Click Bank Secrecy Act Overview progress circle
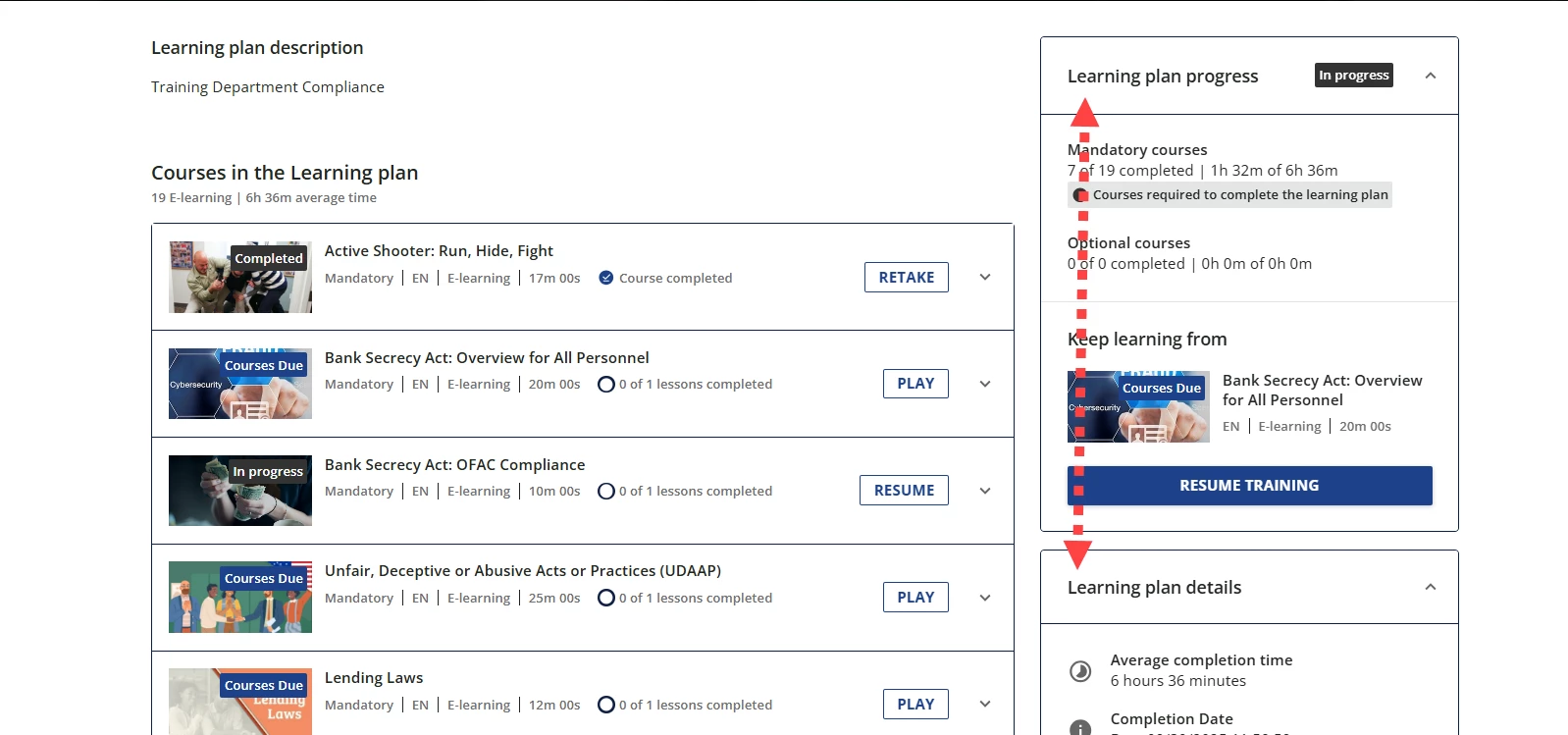 (x=606, y=385)
